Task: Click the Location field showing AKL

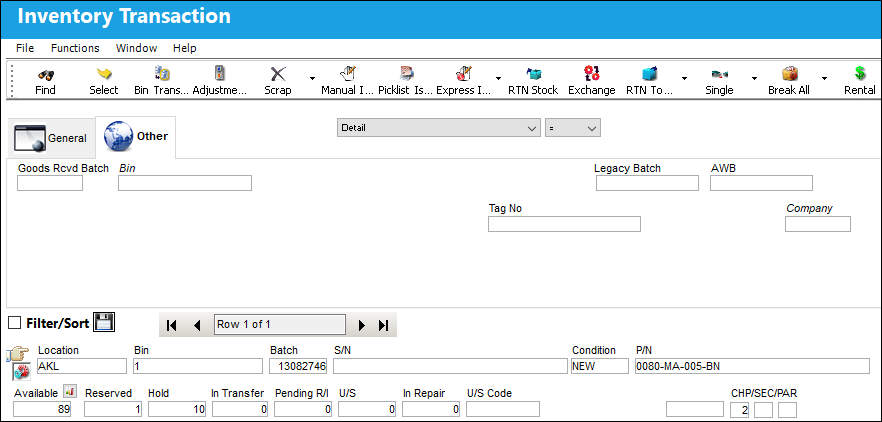Action: tap(82, 366)
